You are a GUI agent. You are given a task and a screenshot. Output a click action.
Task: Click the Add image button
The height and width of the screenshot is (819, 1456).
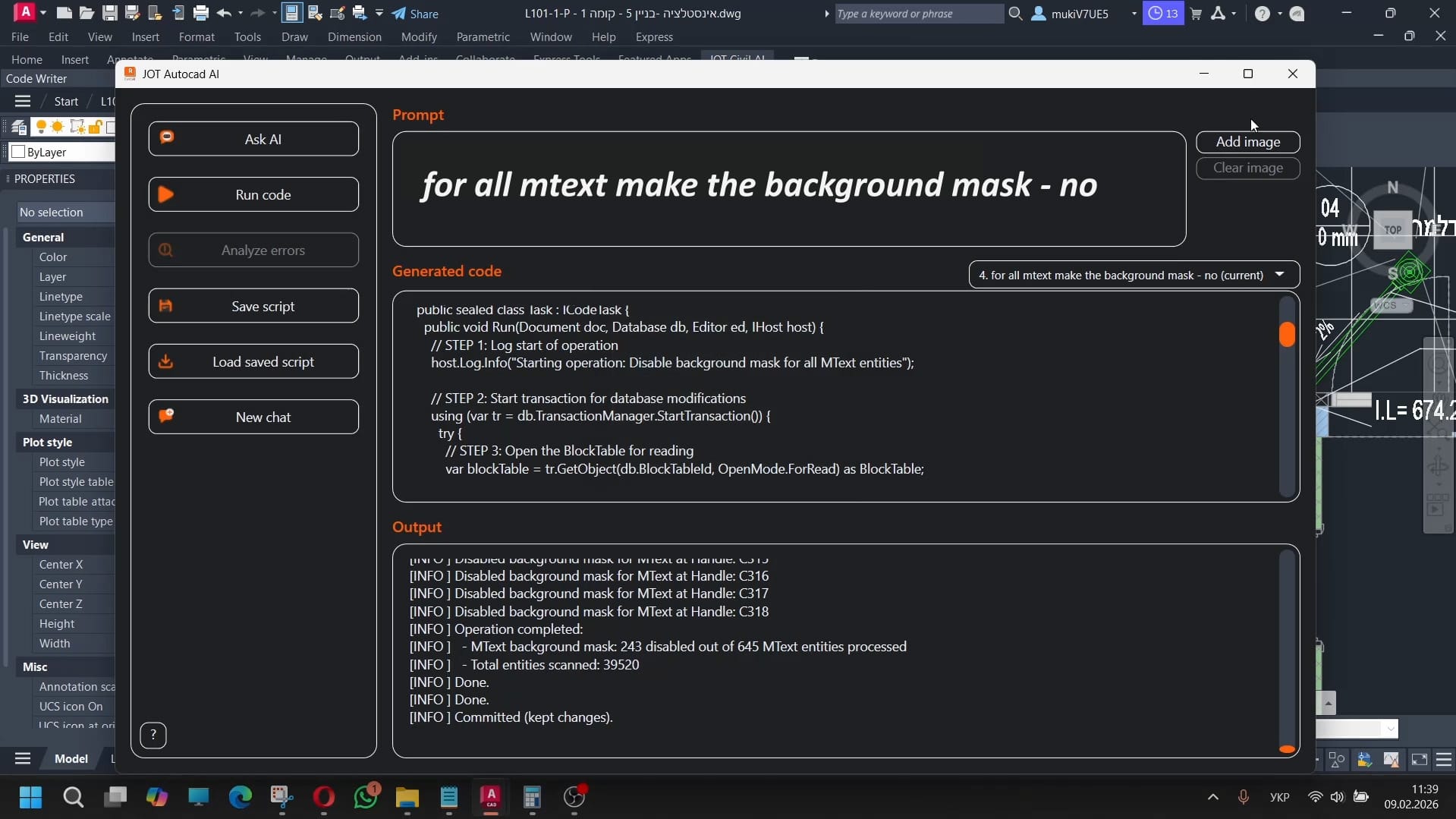tap(1247, 142)
